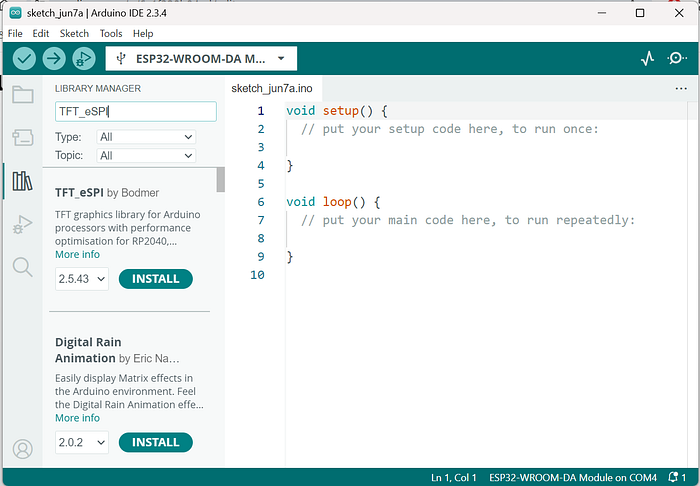The width and height of the screenshot is (700, 486).
Task: Open the ESP32-WROOM-DA board selector dropdown
Action: pos(201,58)
